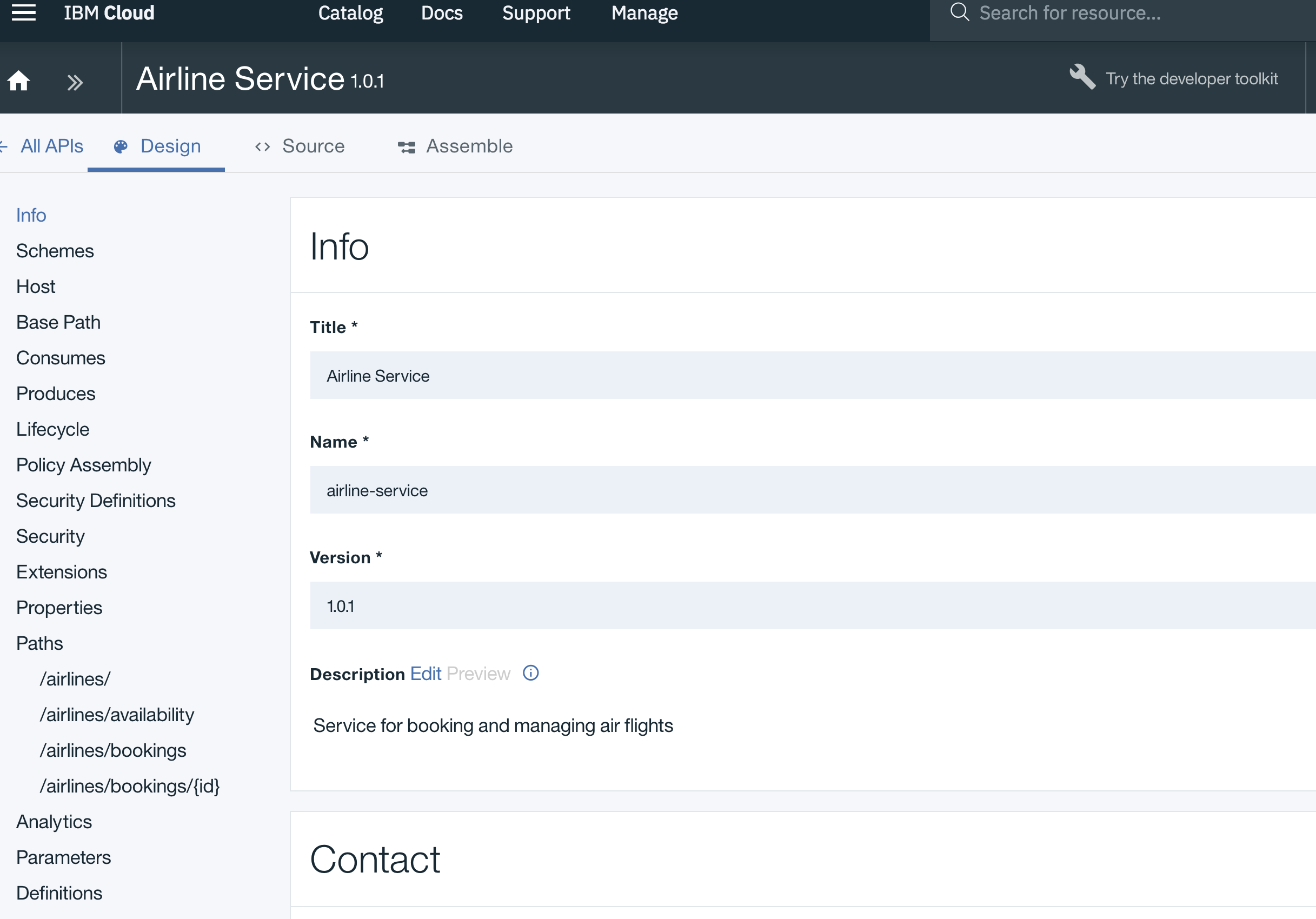The height and width of the screenshot is (919, 1316).
Task: Open the hamburger navigation menu
Action: (23, 12)
